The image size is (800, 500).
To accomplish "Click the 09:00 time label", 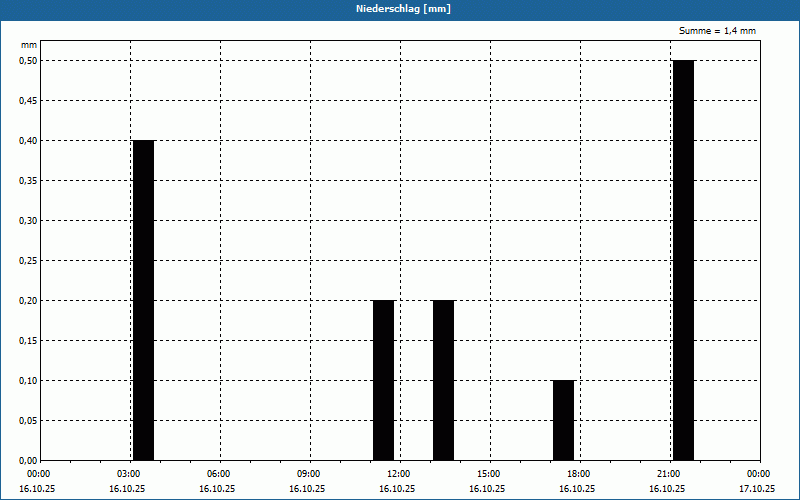I will pyautogui.click(x=311, y=474).
